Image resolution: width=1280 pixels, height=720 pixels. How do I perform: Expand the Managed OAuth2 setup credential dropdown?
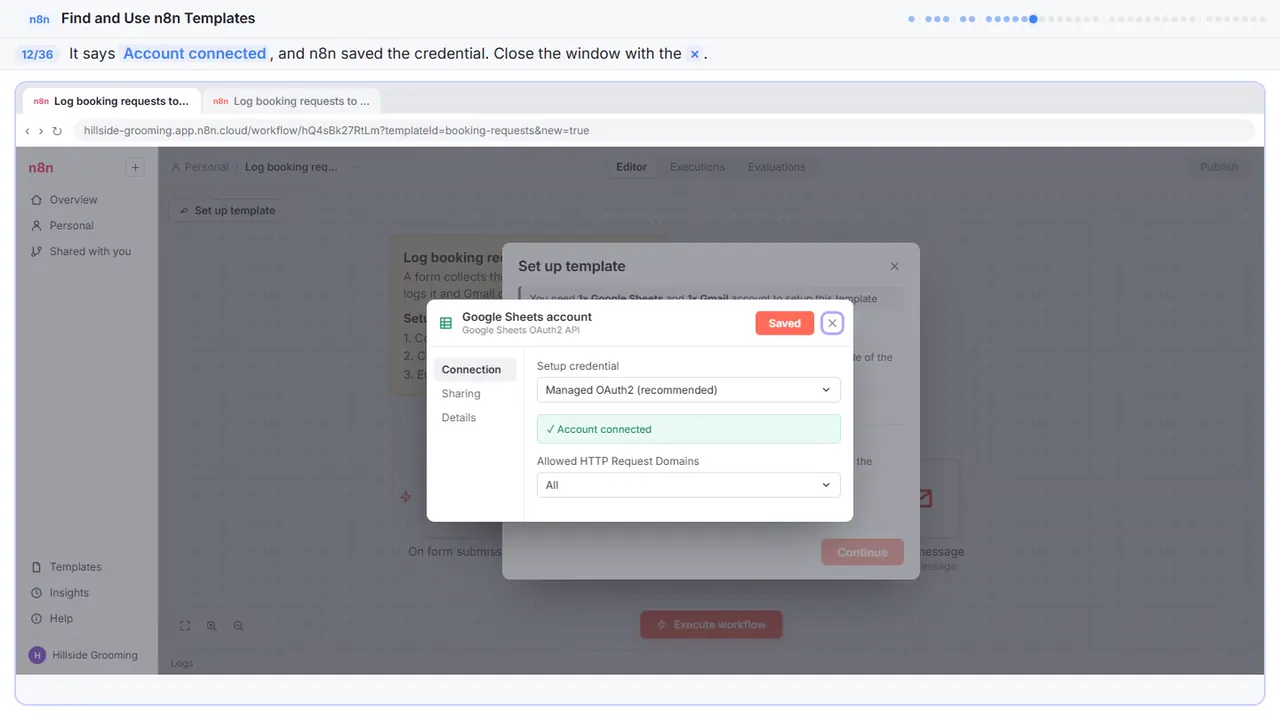click(688, 390)
